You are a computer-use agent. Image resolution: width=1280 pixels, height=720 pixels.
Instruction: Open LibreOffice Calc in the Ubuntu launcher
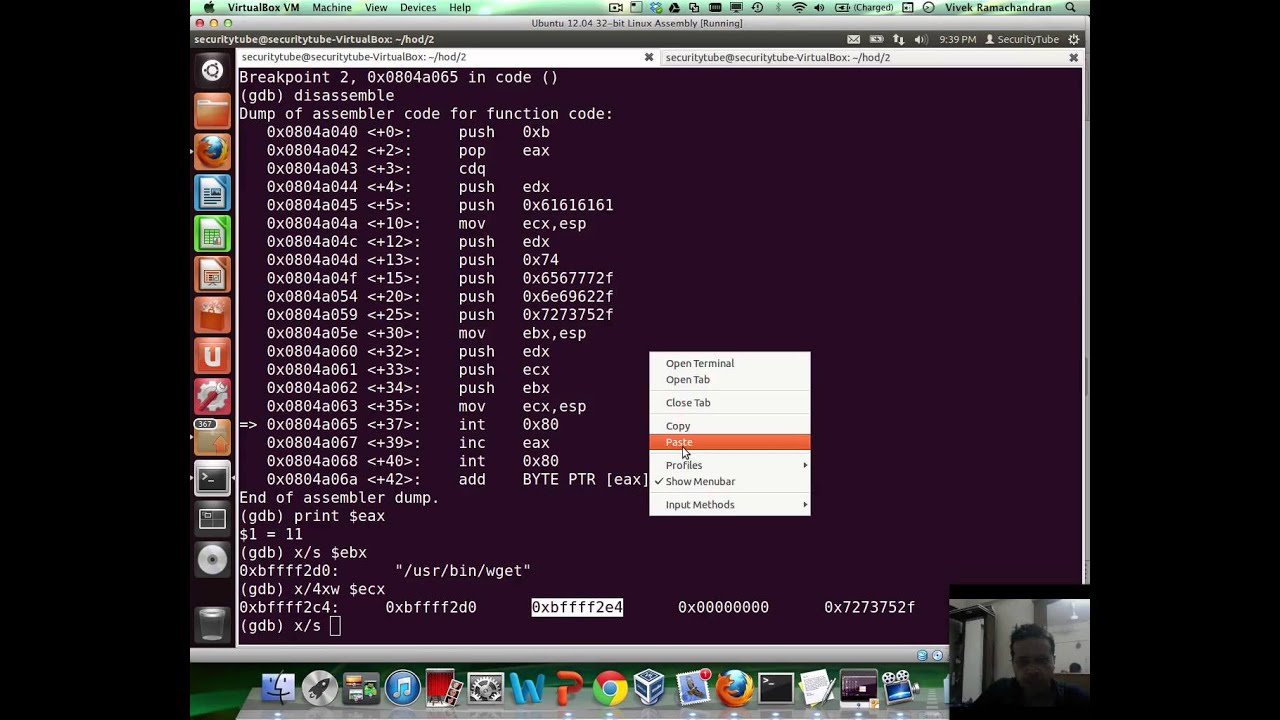tap(212, 234)
